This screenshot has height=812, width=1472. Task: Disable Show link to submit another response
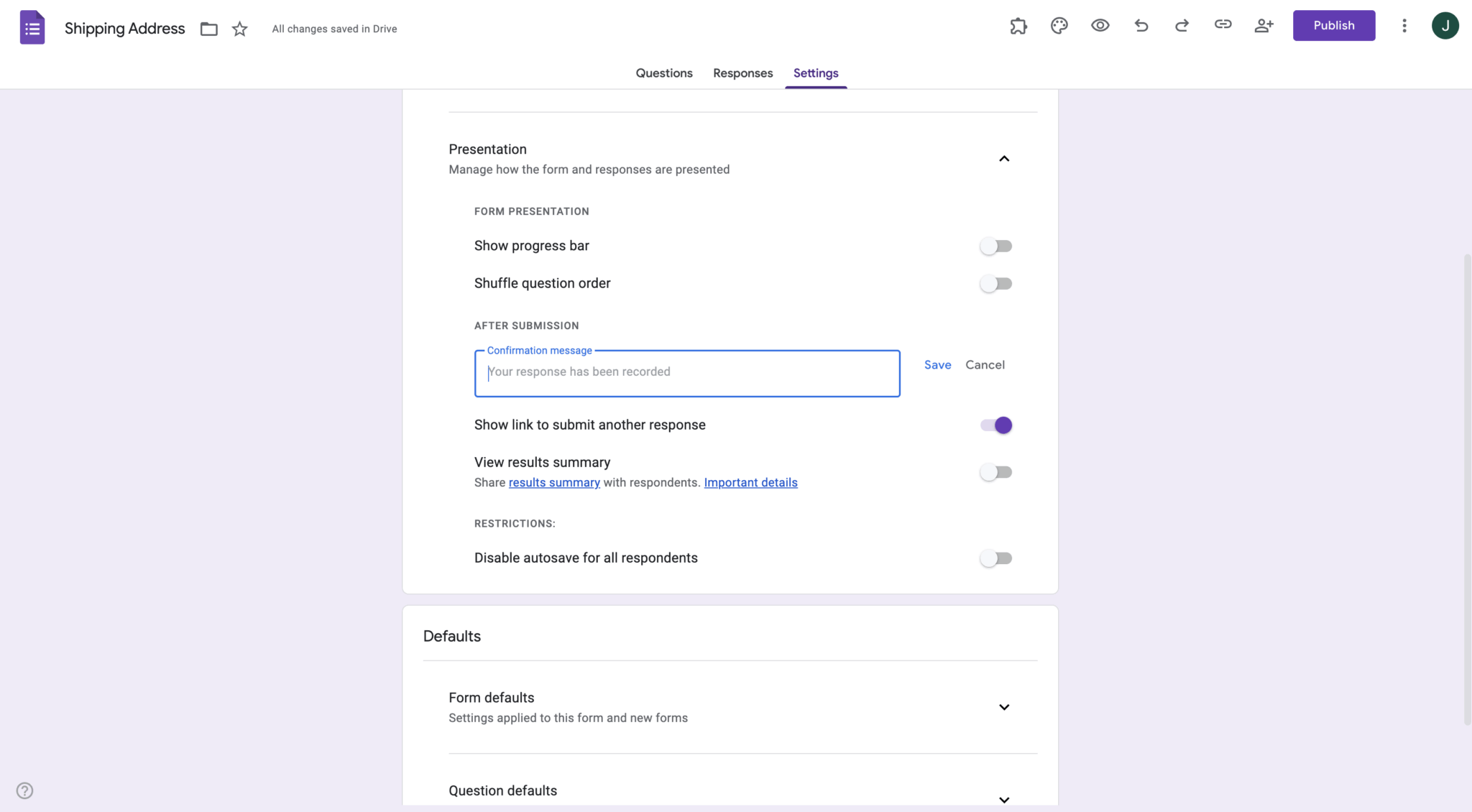995,425
